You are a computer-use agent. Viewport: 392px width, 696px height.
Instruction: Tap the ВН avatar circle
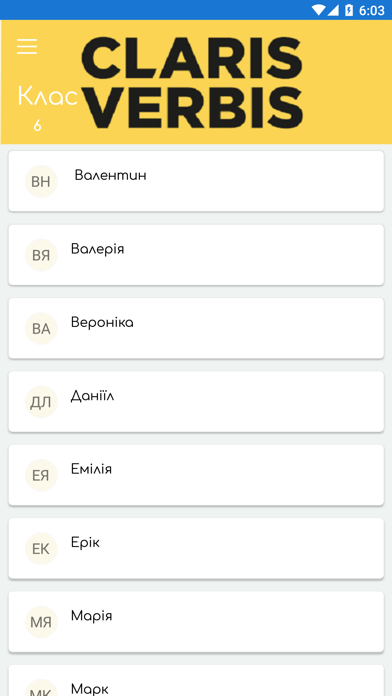41,182
